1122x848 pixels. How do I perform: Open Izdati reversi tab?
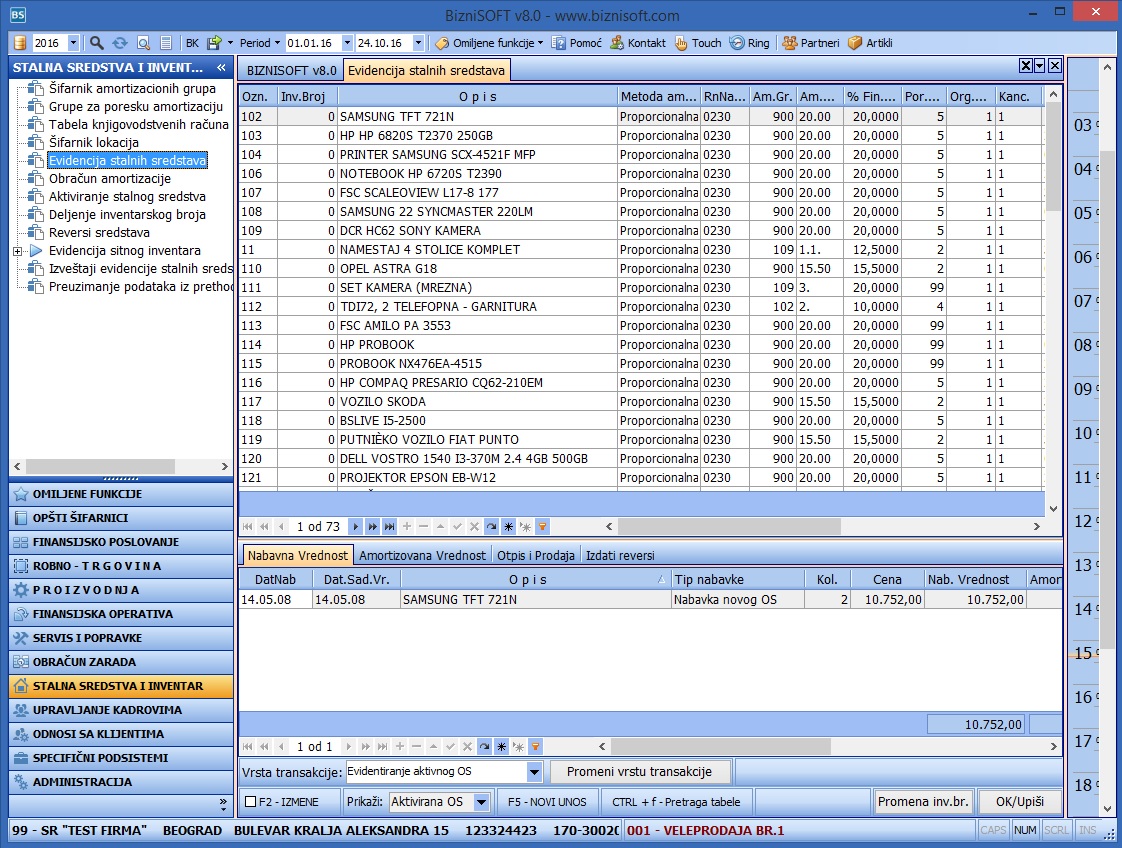coord(620,555)
